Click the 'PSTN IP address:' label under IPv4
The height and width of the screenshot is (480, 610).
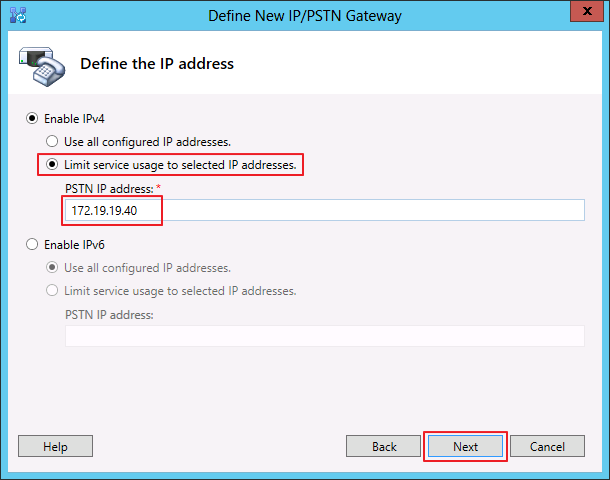pyautogui.click(x=109, y=189)
